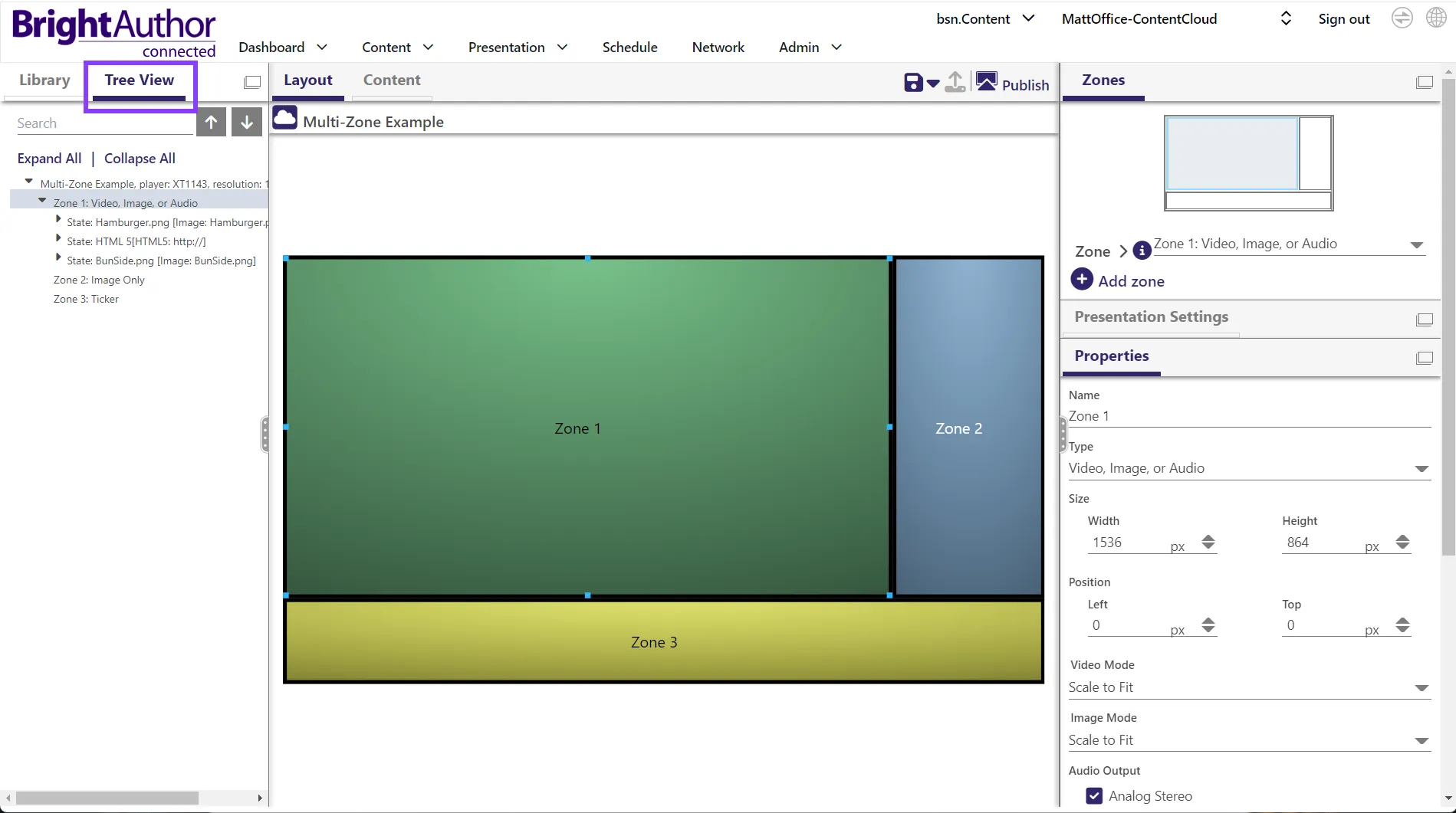Collapse the Multi-Zone Example tree root
Viewport: 1456px width, 813px height.
[x=29, y=182]
